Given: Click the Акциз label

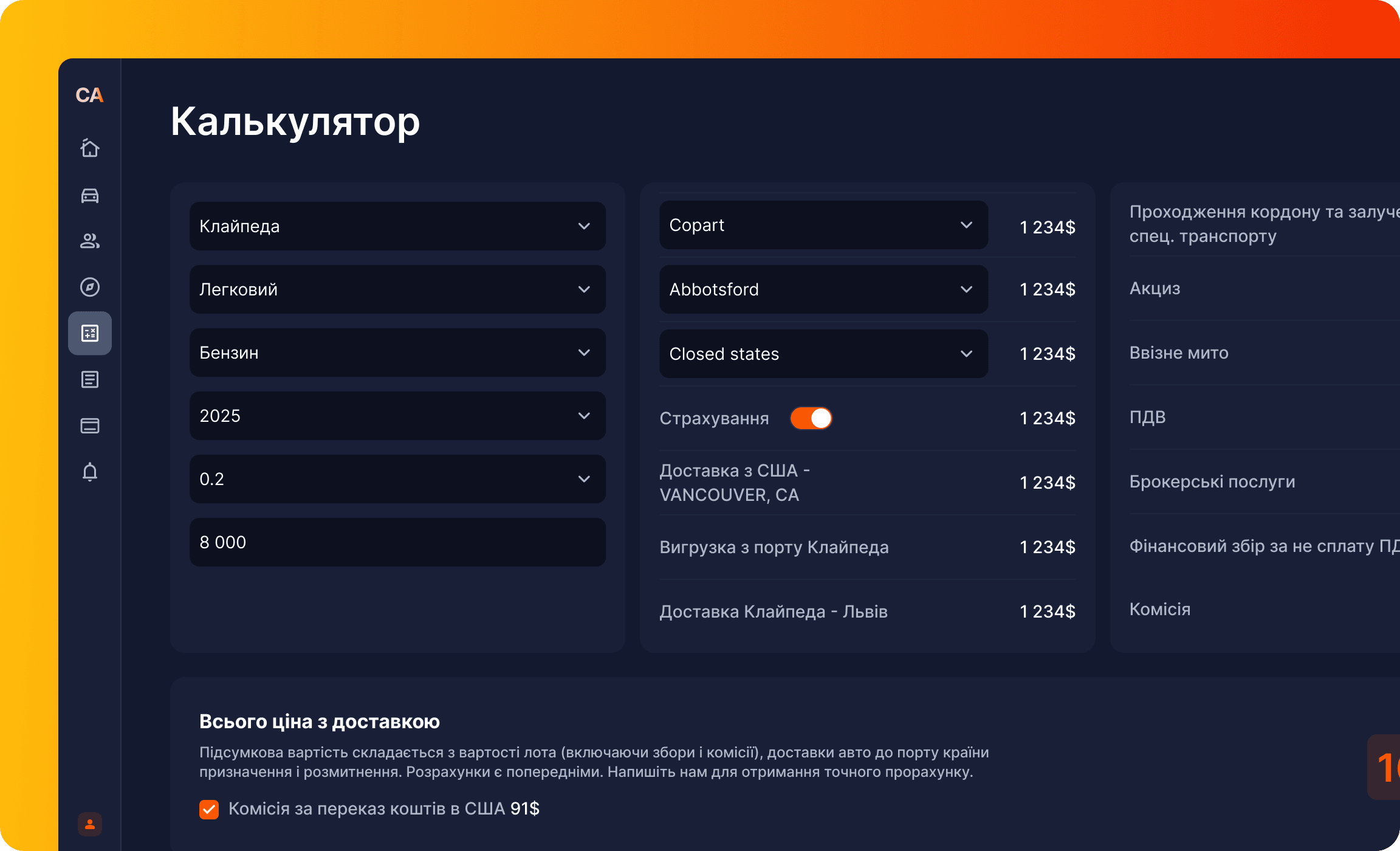Looking at the screenshot, I should 1155,288.
